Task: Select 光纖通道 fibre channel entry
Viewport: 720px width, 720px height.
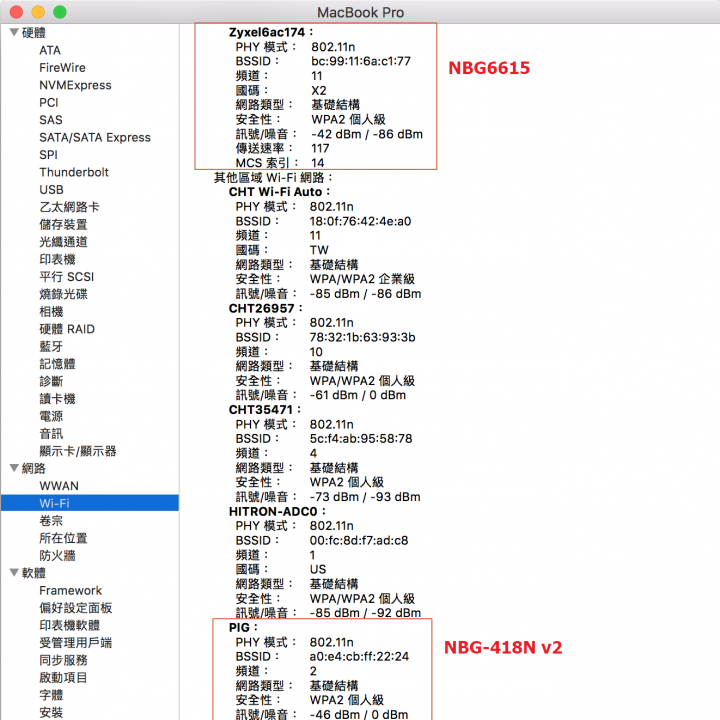Action: point(63,242)
